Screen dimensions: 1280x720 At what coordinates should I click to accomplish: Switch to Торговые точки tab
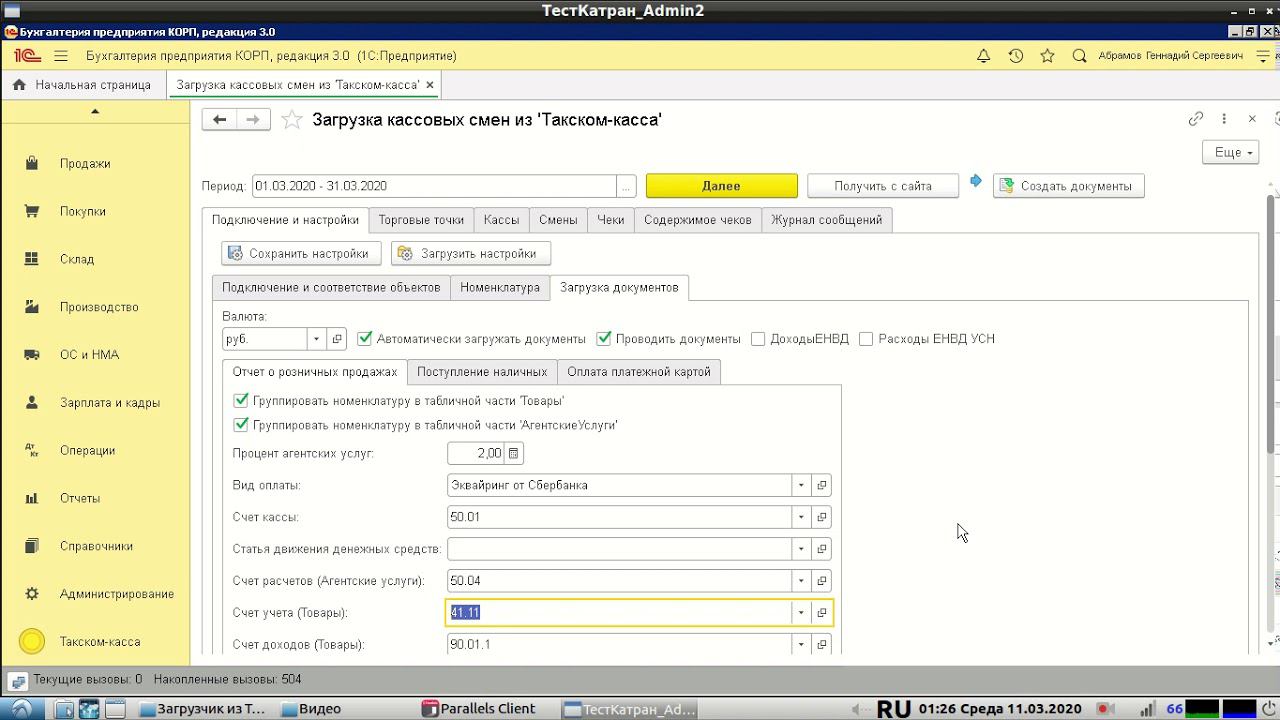[x=421, y=220]
